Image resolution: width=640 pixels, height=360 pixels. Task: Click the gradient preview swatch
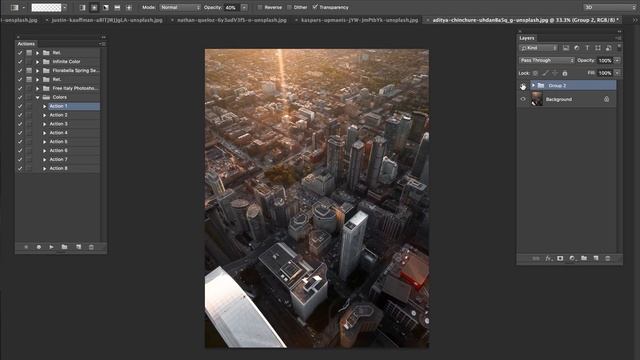46,7
